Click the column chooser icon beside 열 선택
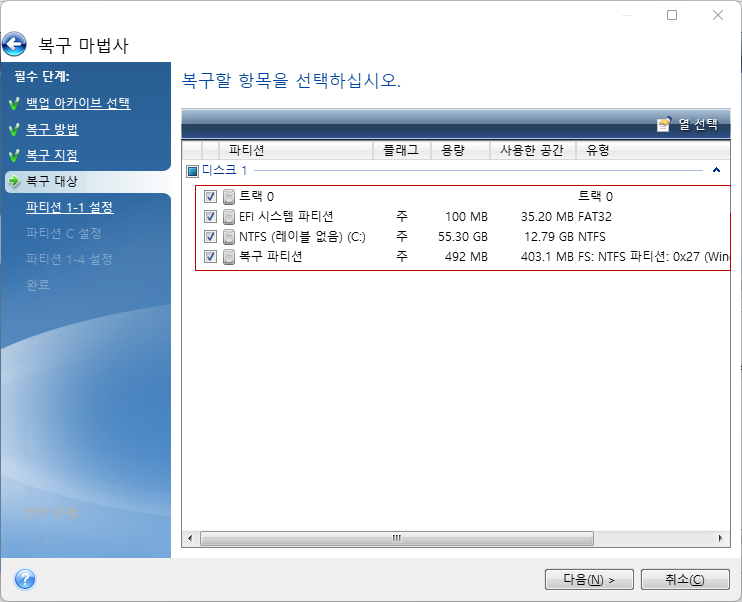 pos(664,124)
